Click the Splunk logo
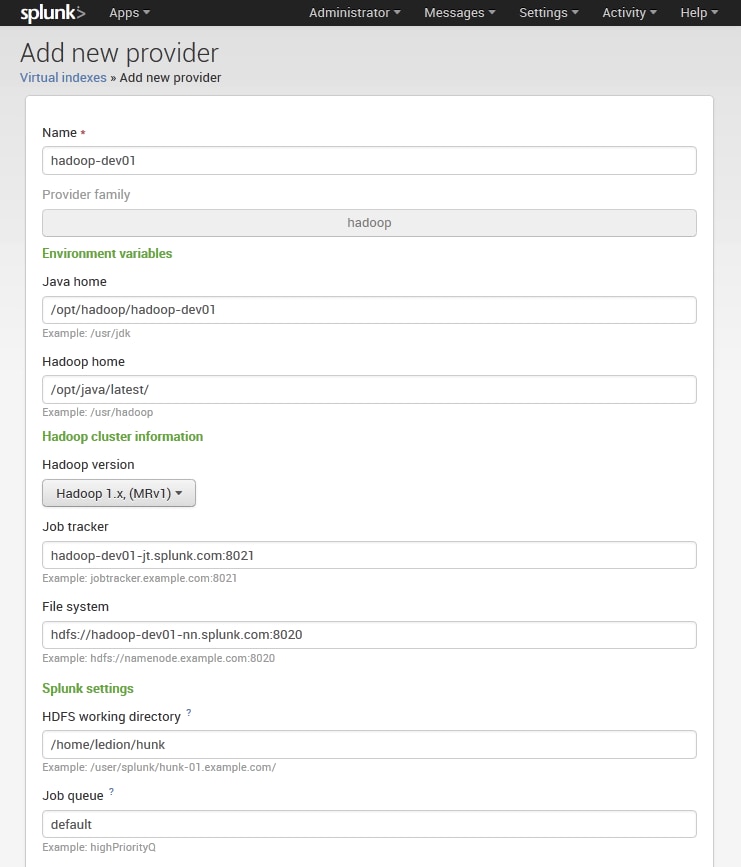Viewport: 741px width, 867px height. coord(53,13)
